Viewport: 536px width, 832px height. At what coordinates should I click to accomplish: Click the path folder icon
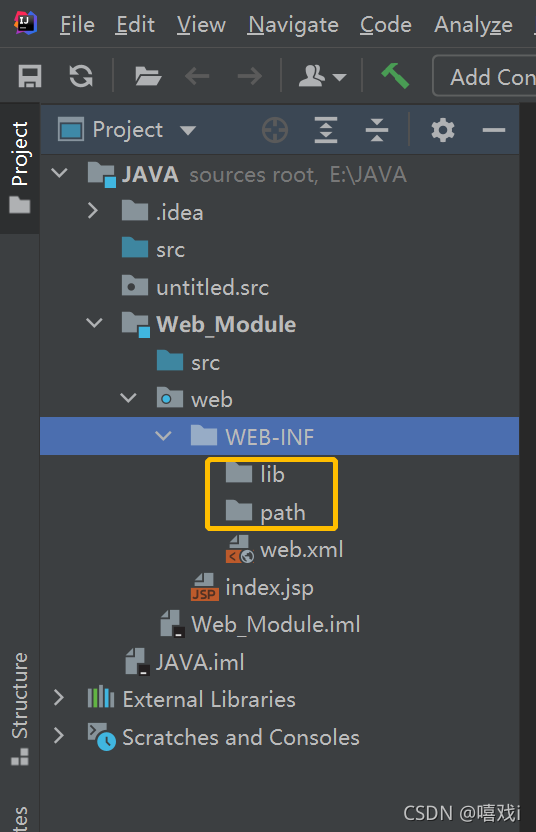tap(239, 510)
